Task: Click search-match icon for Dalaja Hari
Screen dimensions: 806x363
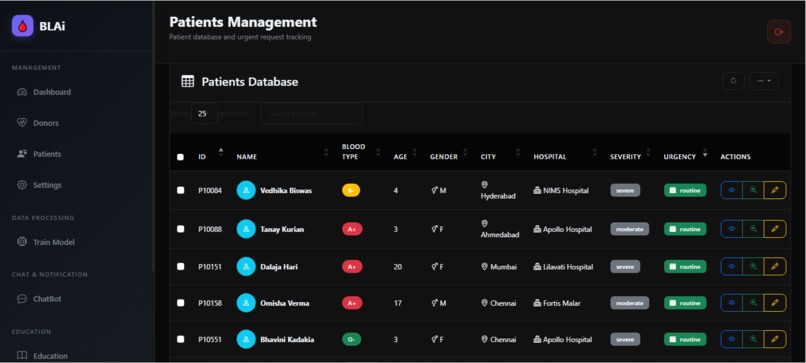Action: [x=753, y=266]
